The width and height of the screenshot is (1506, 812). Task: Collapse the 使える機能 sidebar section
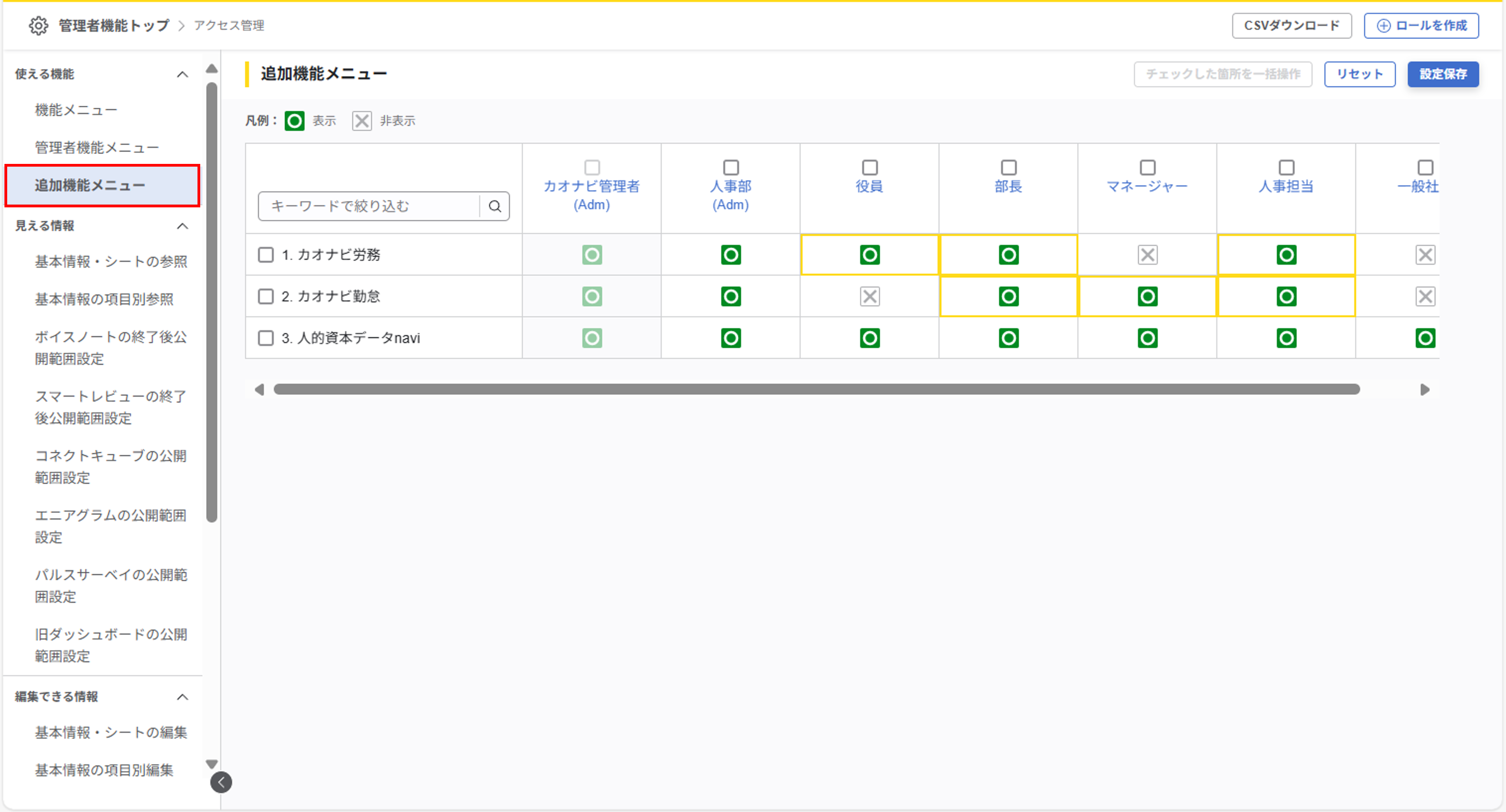[x=182, y=74]
